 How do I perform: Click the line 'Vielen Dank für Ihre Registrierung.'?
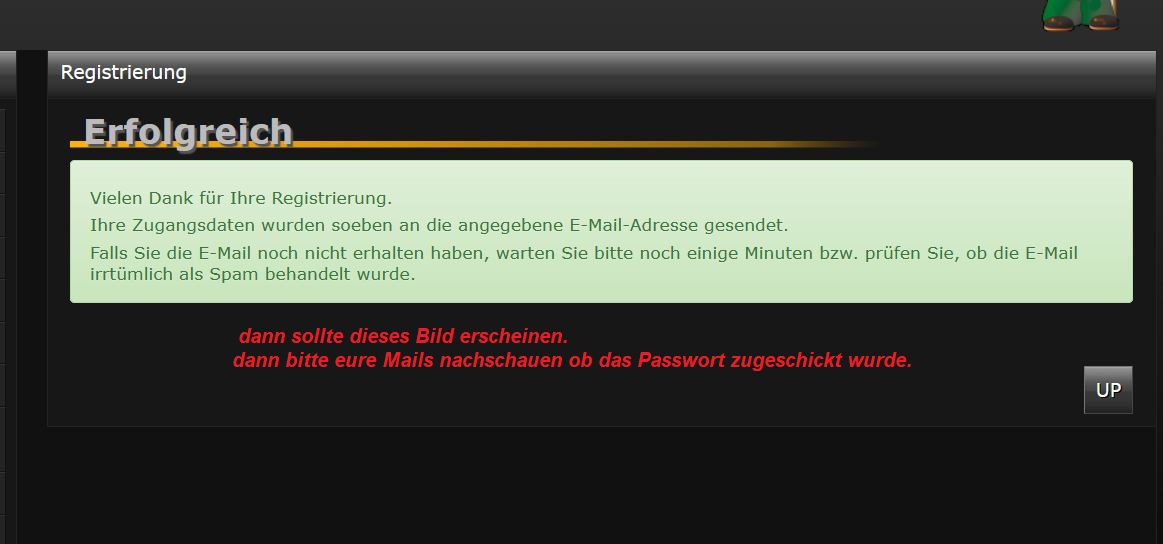[x=241, y=199]
